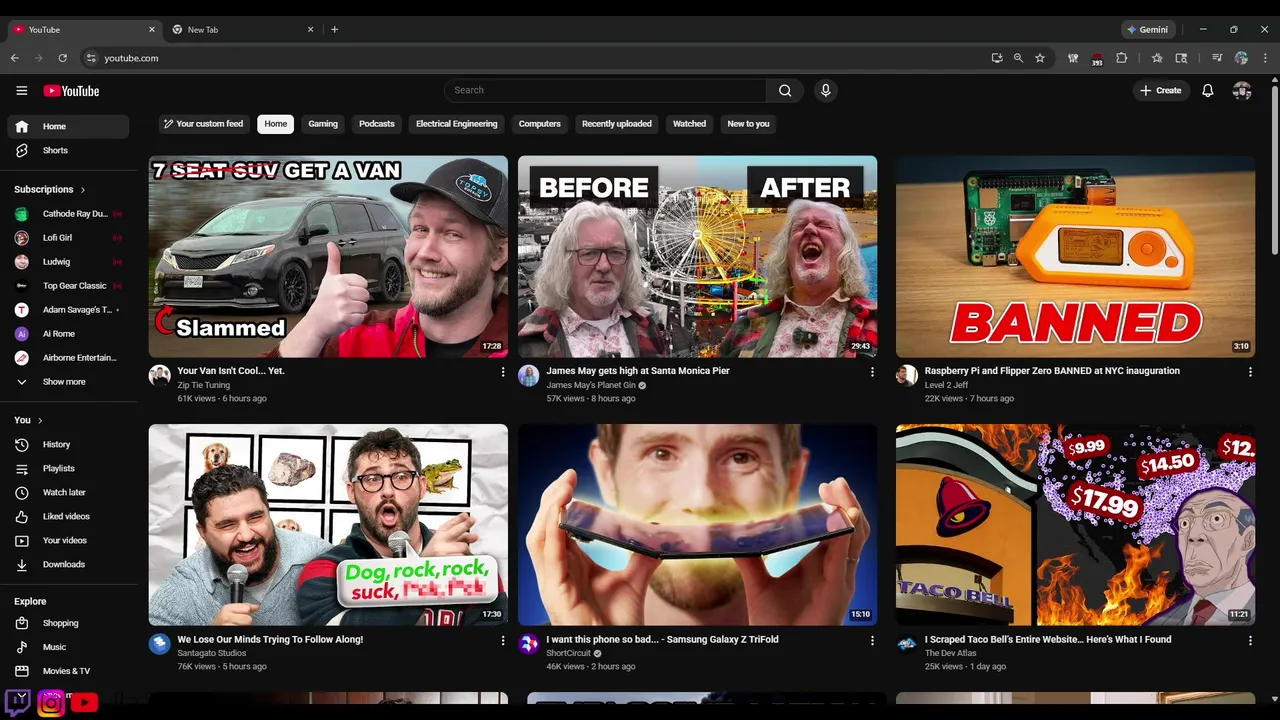Open the YouTube account avatar menu
Image resolution: width=1280 pixels, height=720 pixels.
tap(1242, 90)
